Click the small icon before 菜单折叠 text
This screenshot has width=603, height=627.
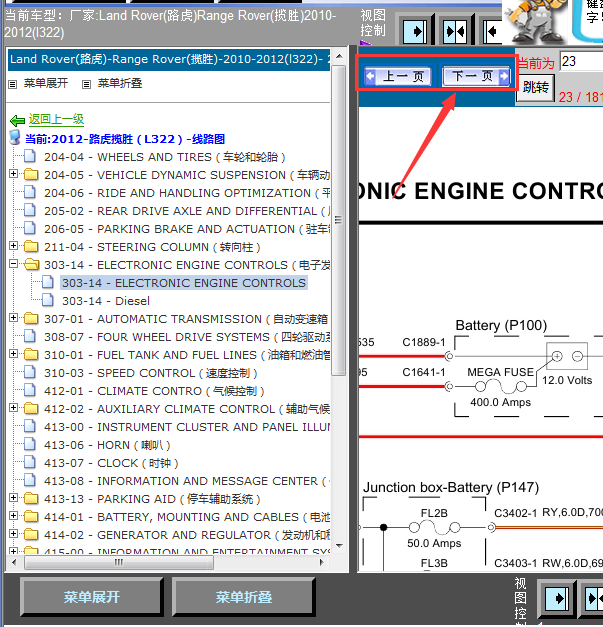[x=86, y=84]
